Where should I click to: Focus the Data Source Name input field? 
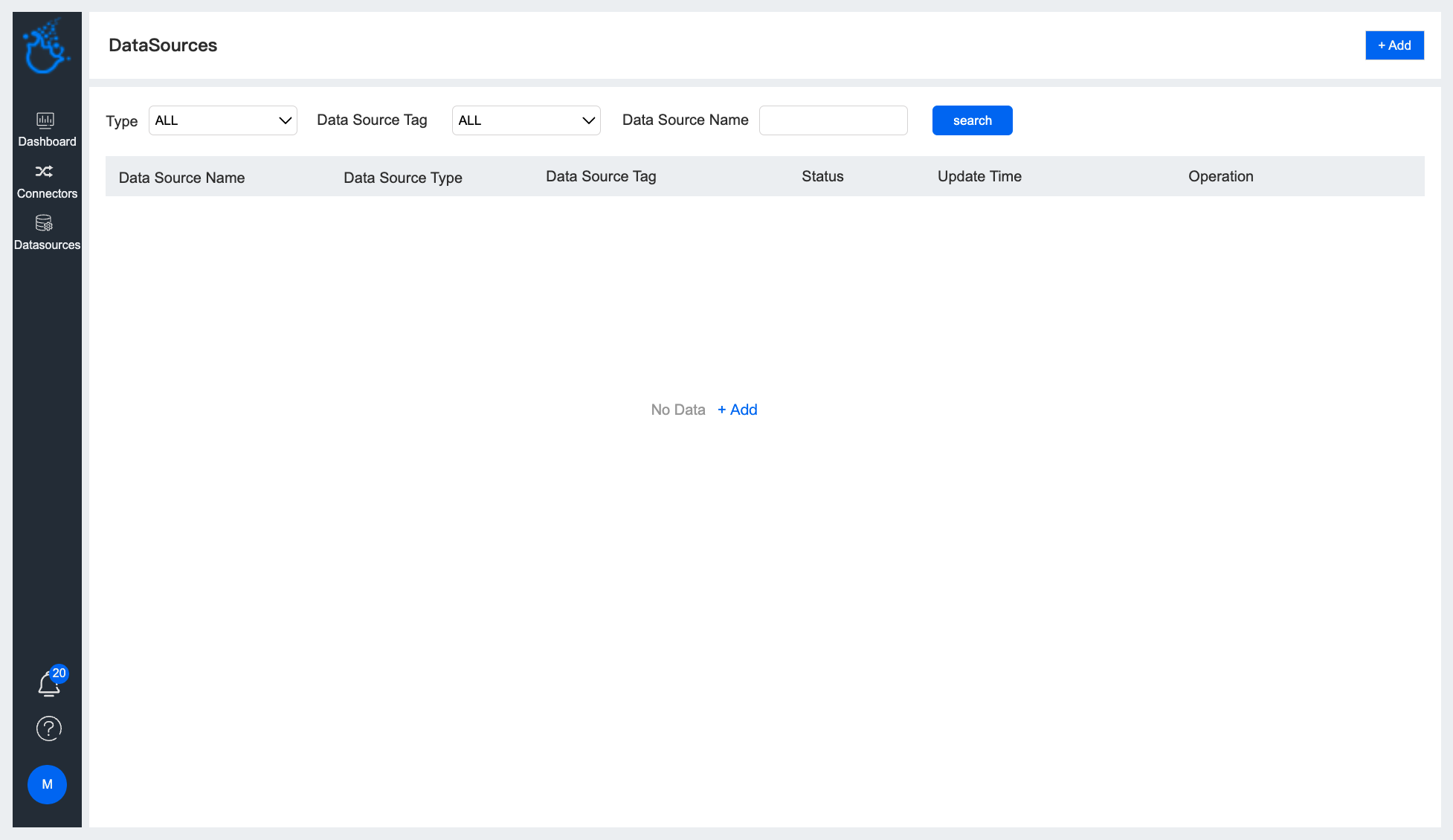pyautogui.click(x=834, y=120)
